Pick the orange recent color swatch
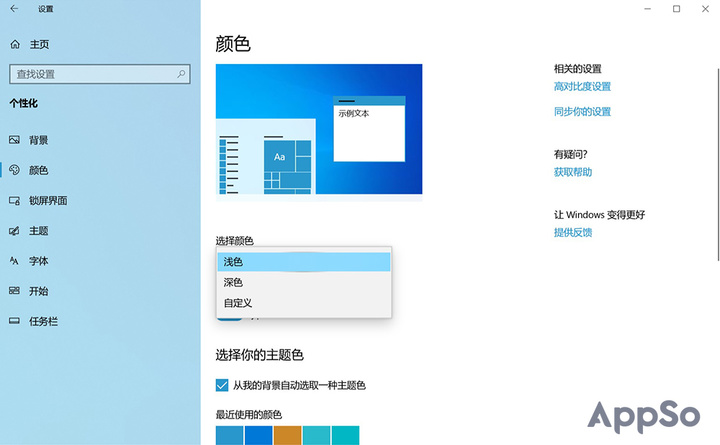The image size is (720, 445). (x=287, y=435)
